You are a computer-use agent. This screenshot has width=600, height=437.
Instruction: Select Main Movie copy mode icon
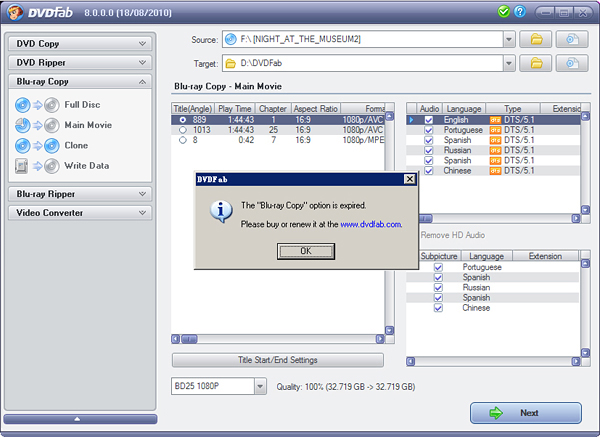tap(37, 125)
